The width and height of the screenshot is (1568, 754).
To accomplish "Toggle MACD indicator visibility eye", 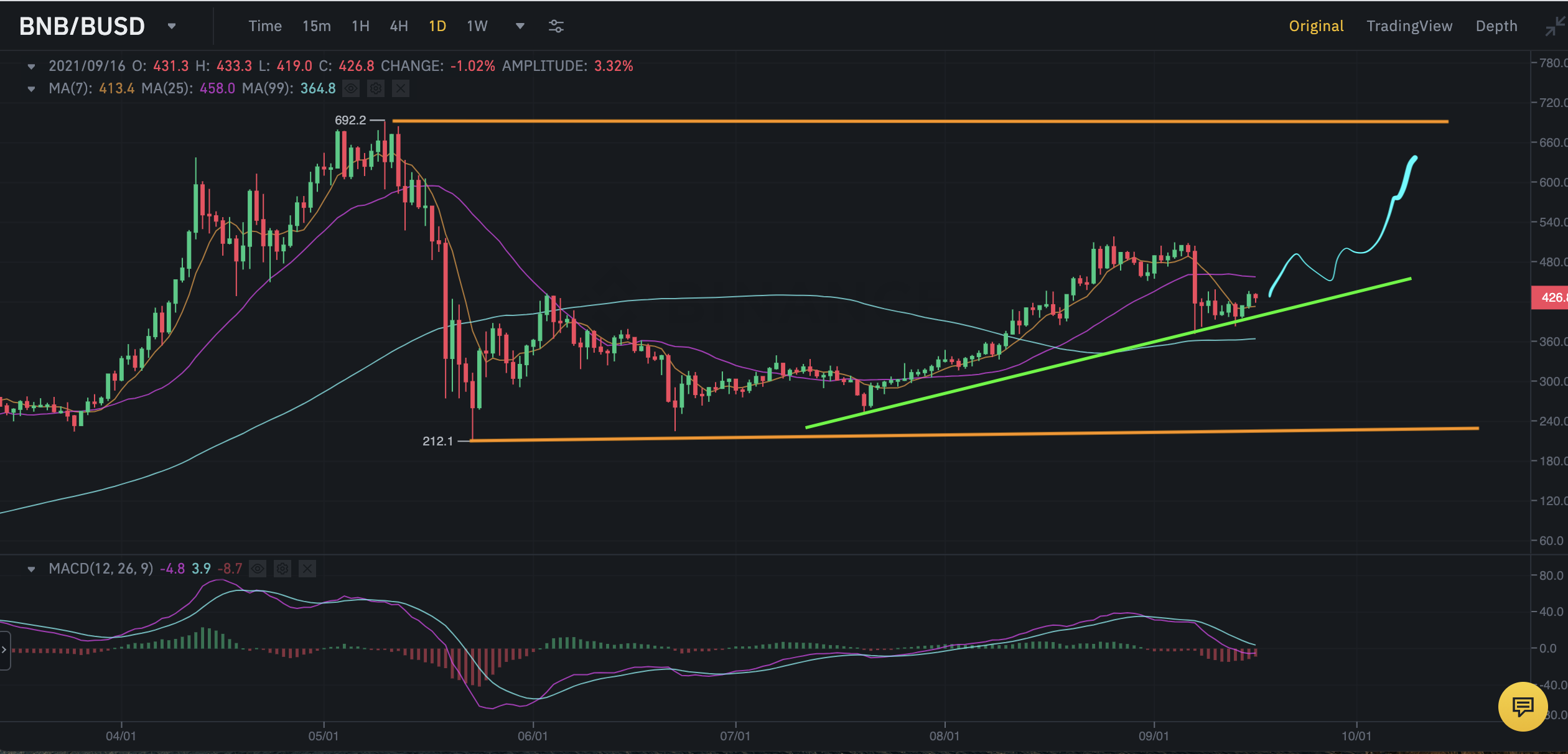I will click(258, 569).
